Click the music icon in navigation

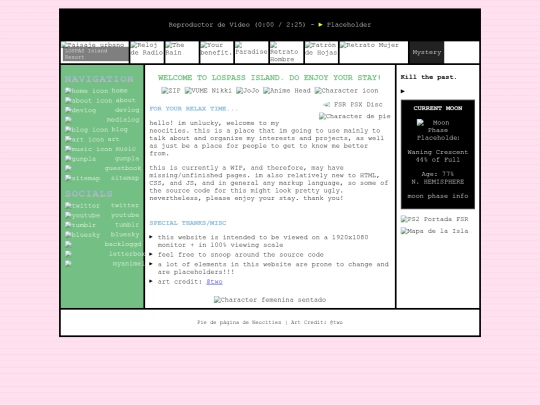tap(89, 149)
